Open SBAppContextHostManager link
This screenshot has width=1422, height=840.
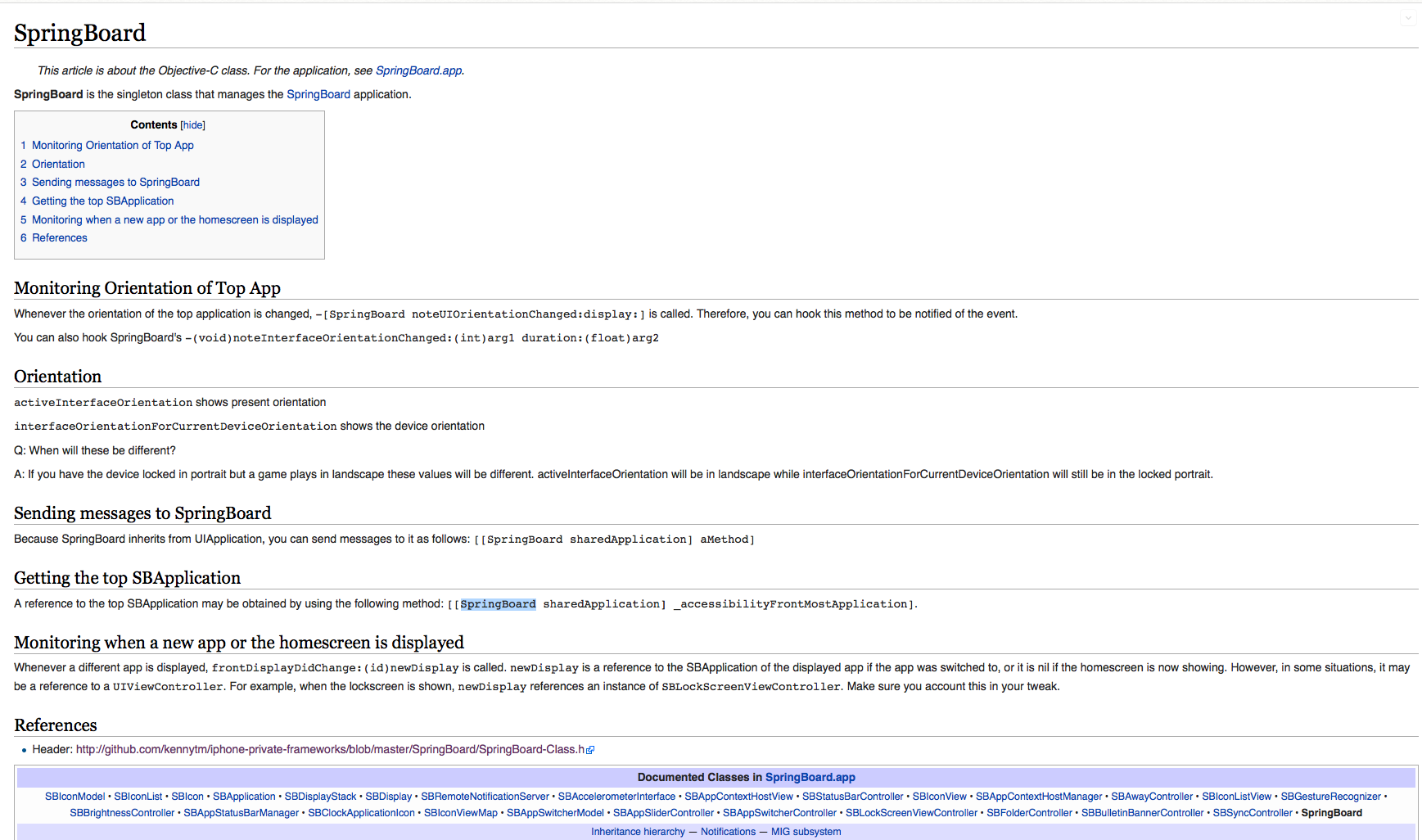(1039, 797)
